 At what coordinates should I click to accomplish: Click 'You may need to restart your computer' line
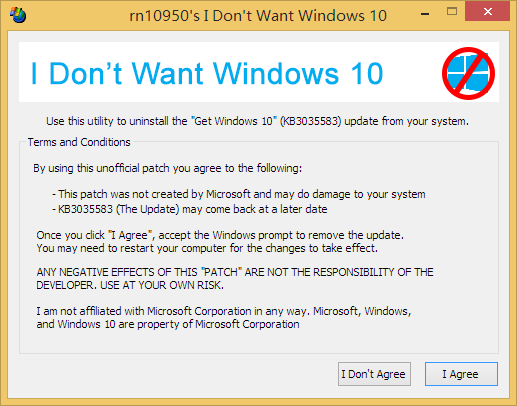tap(207, 248)
